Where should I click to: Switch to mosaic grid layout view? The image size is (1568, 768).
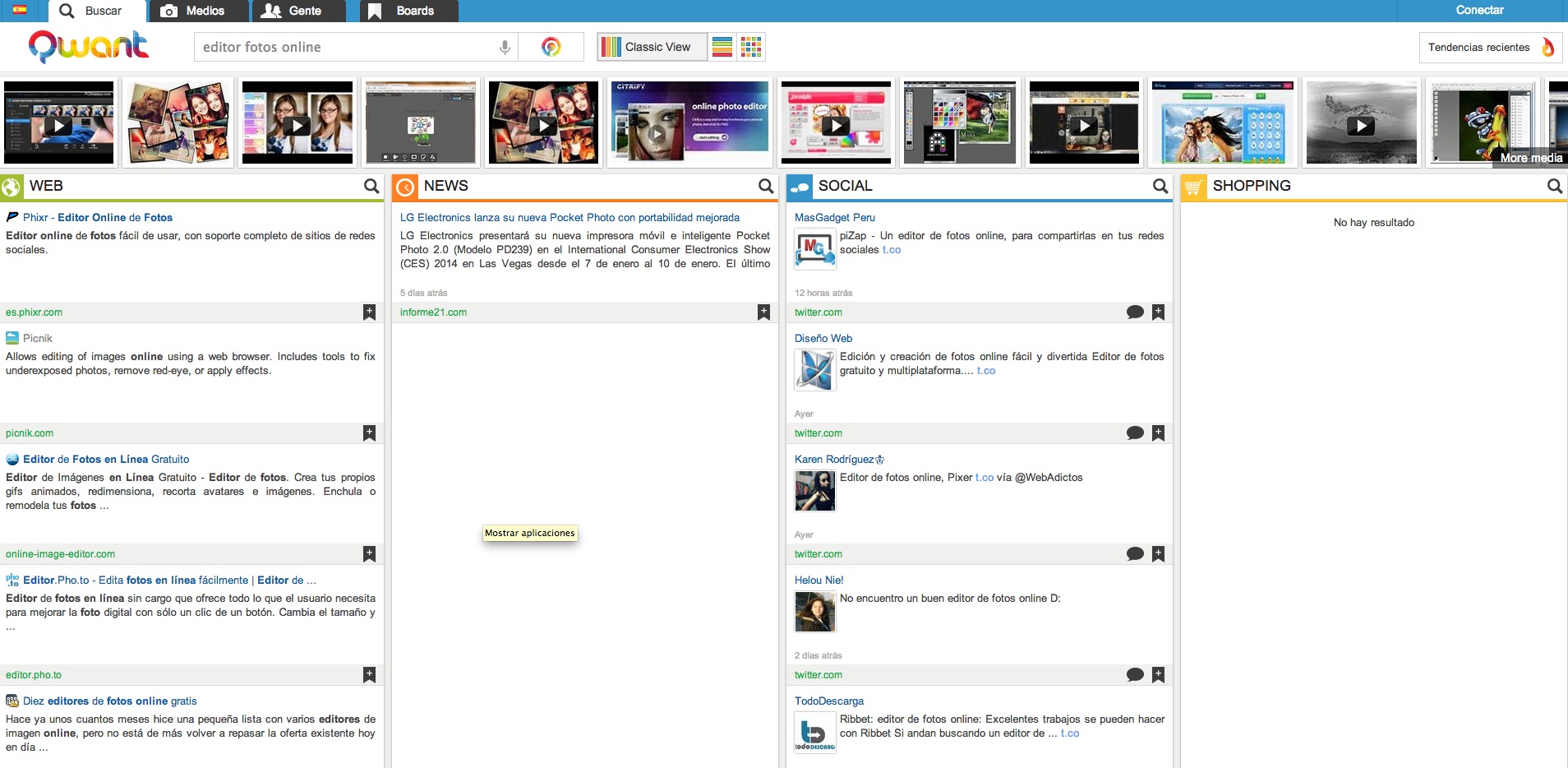pyautogui.click(x=751, y=48)
